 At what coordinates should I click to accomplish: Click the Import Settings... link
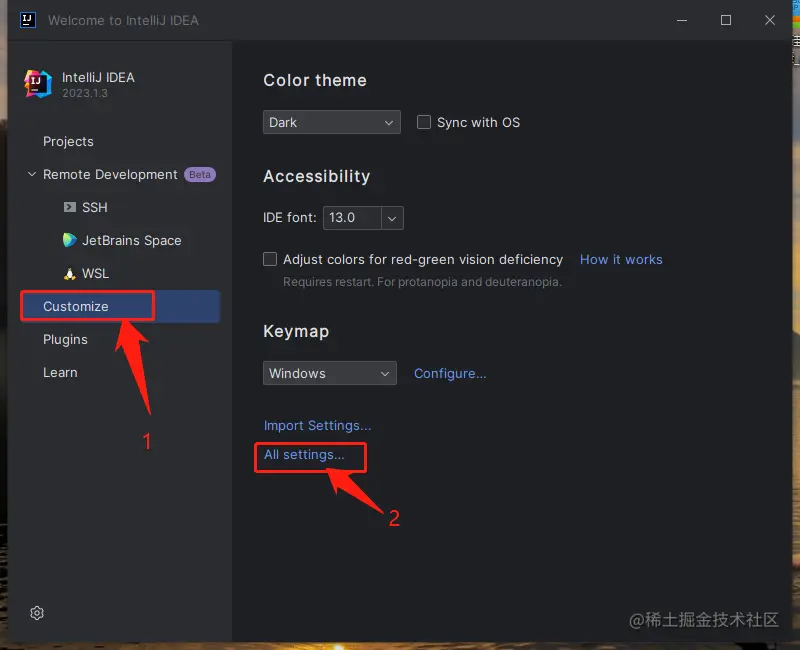[x=317, y=425]
